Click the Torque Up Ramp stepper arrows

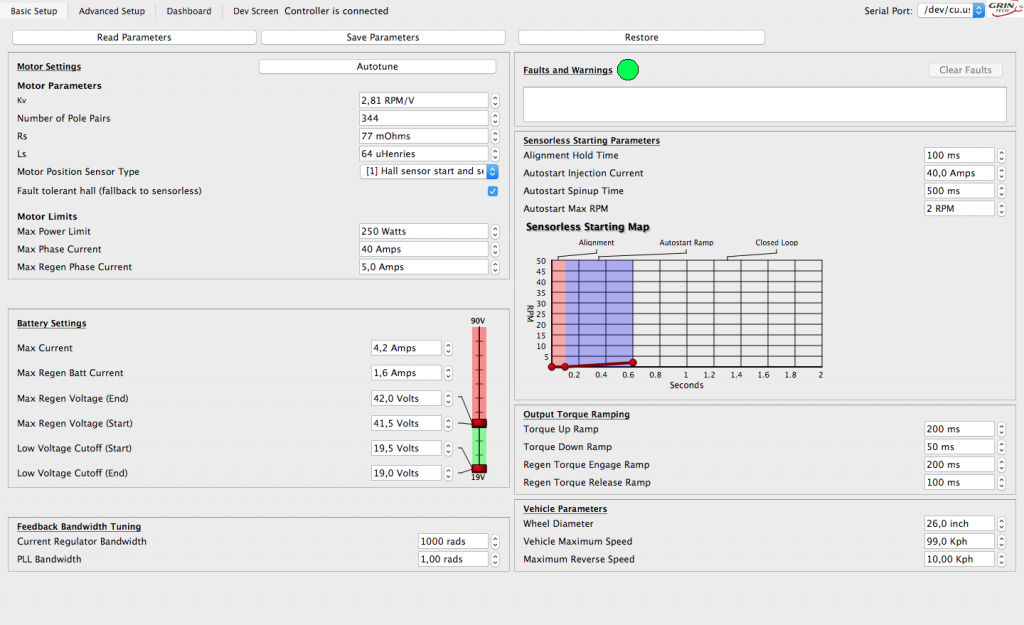click(1002, 429)
